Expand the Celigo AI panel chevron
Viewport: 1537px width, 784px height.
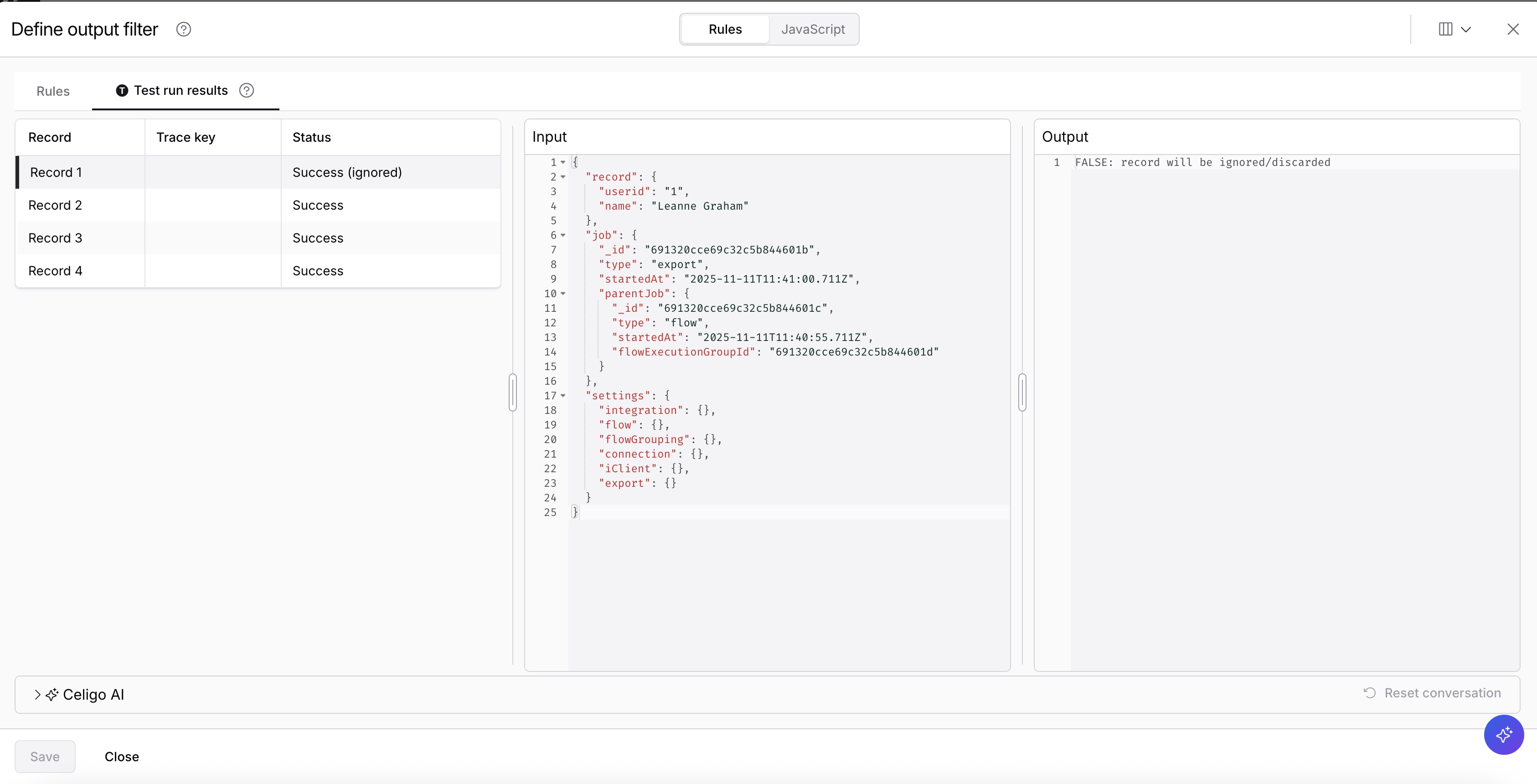click(37, 695)
